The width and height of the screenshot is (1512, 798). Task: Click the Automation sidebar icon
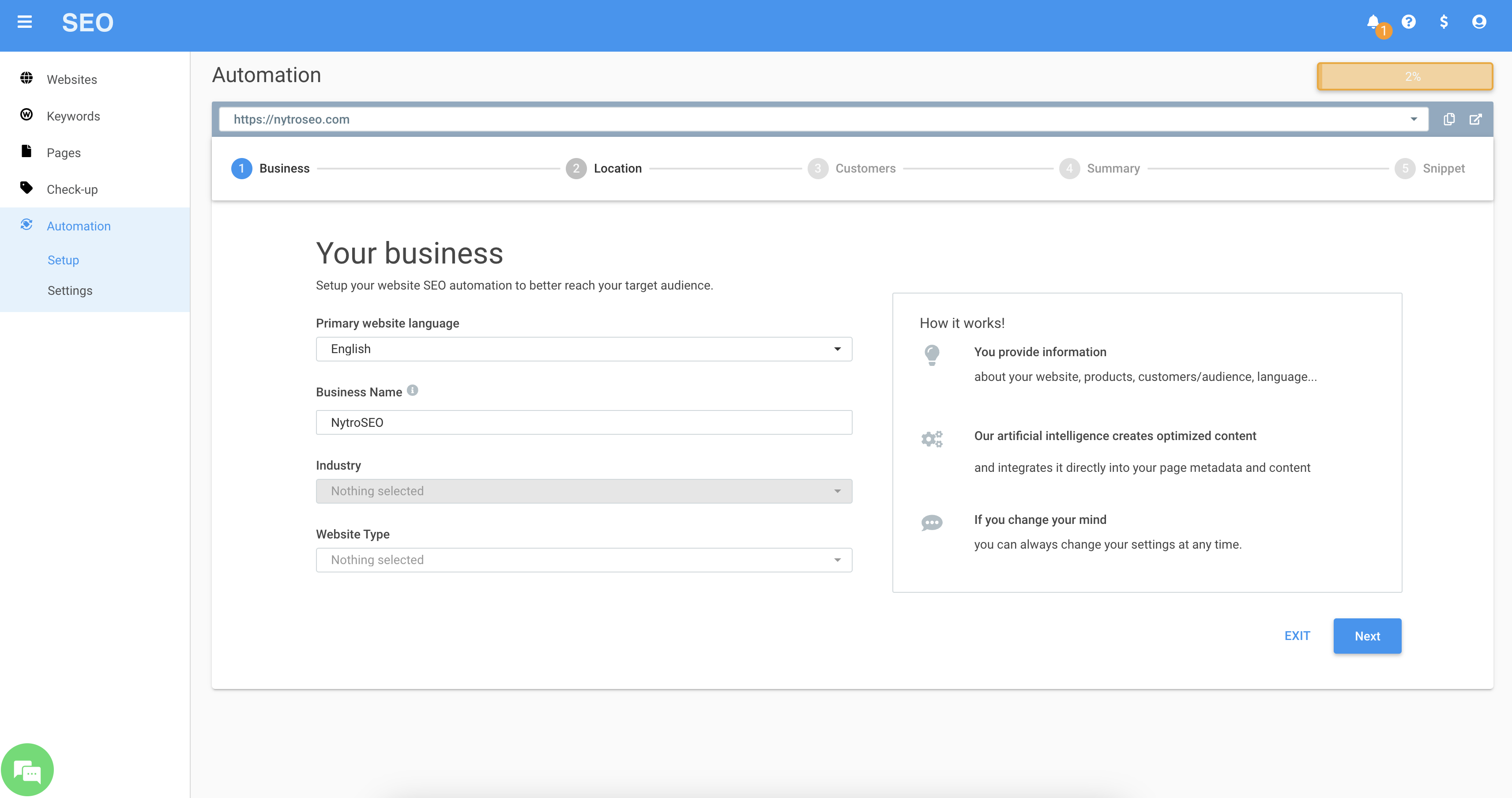[26, 225]
